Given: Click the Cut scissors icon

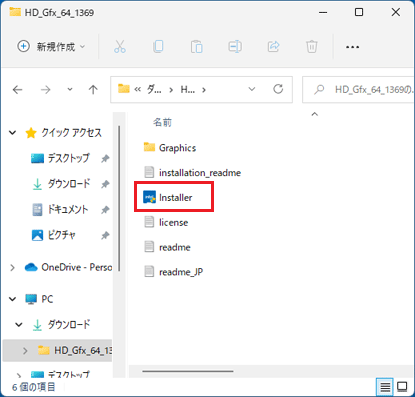Looking at the screenshot, I should coord(120,47).
